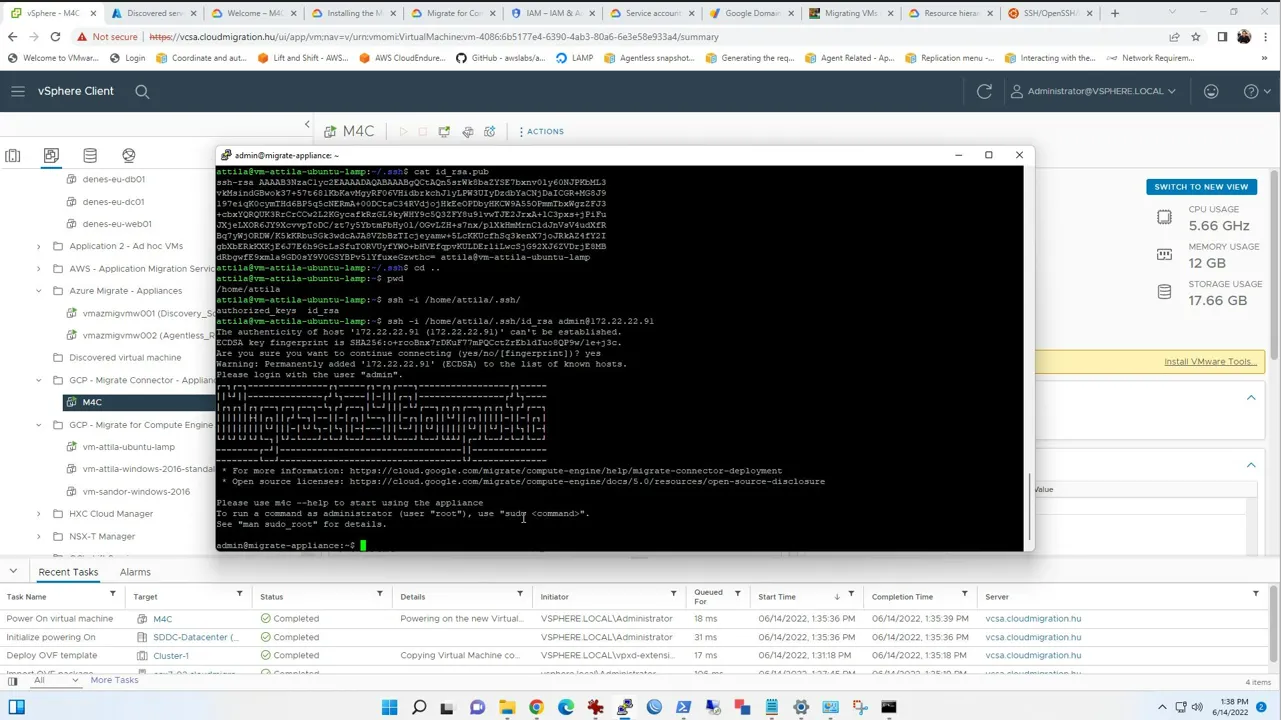
Task: Open M4C target link in tasks
Action: pos(162,619)
